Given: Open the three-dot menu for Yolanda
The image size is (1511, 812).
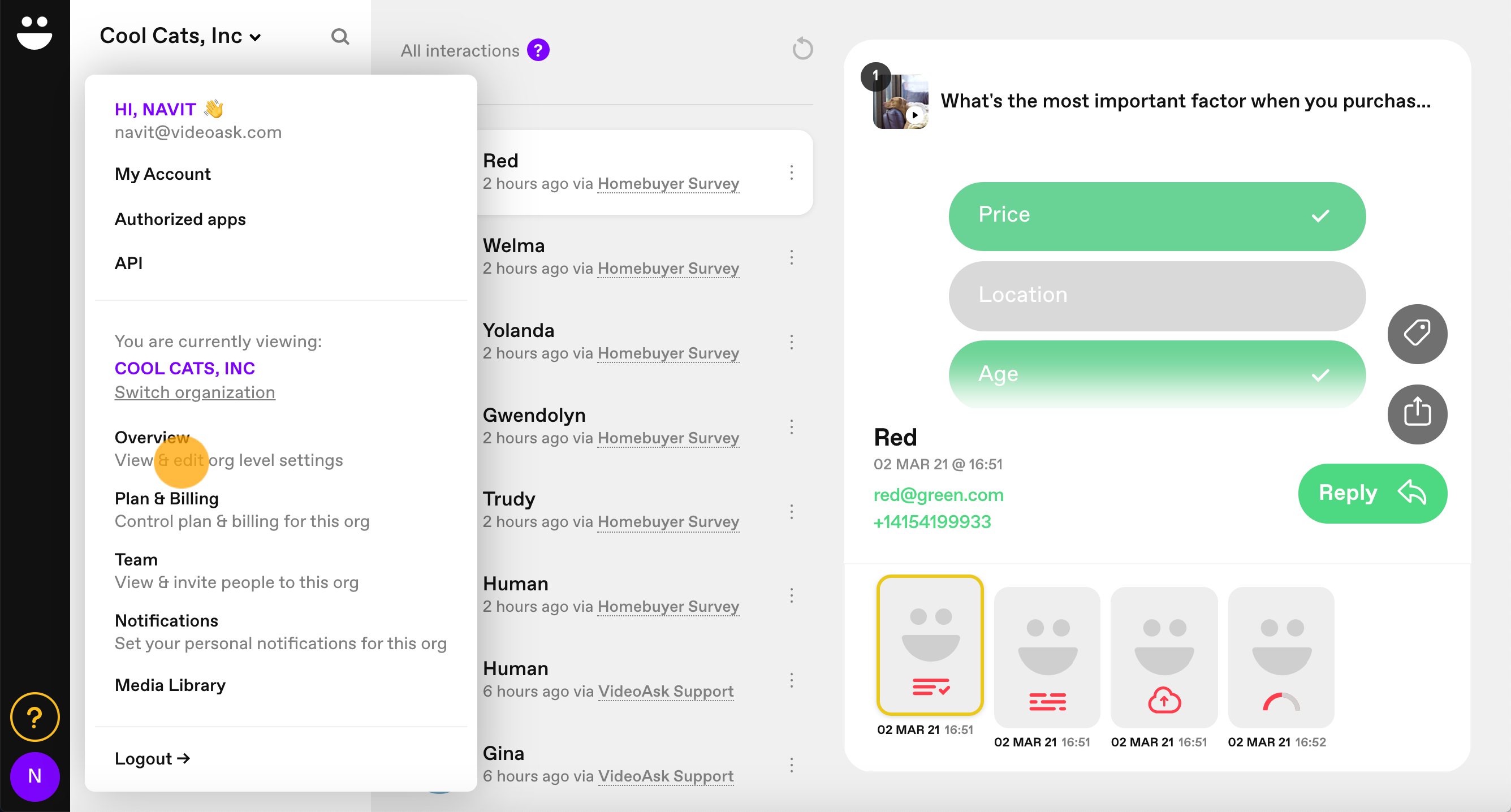Looking at the screenshot, I should 791,343.
